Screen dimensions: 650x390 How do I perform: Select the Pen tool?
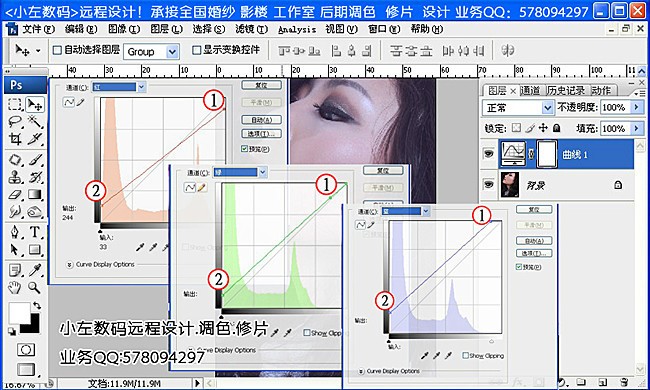tap(15, 231)
